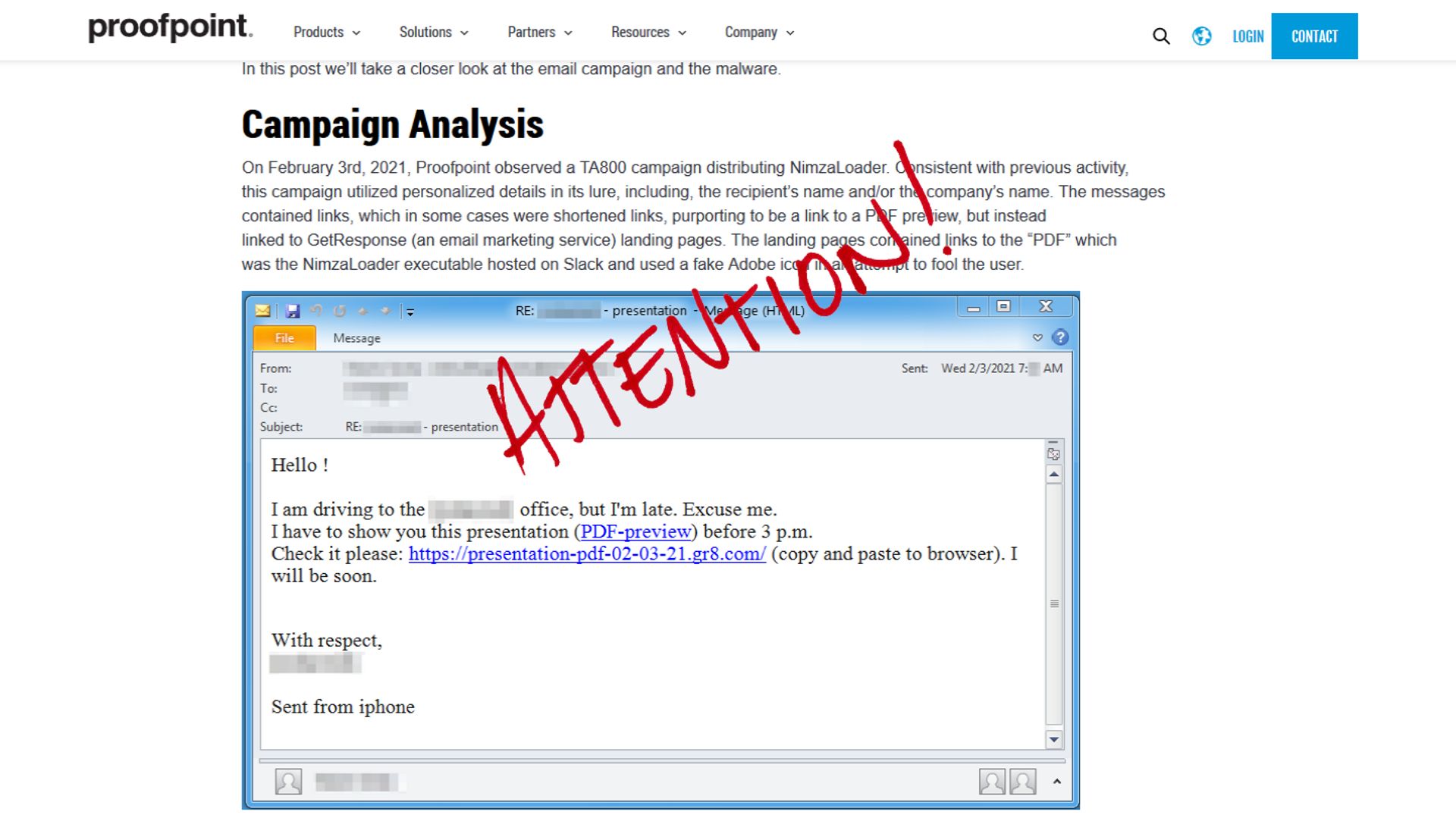Click the Cc: field label
This screenshot has height=818, width=1456.
(268, 408)
